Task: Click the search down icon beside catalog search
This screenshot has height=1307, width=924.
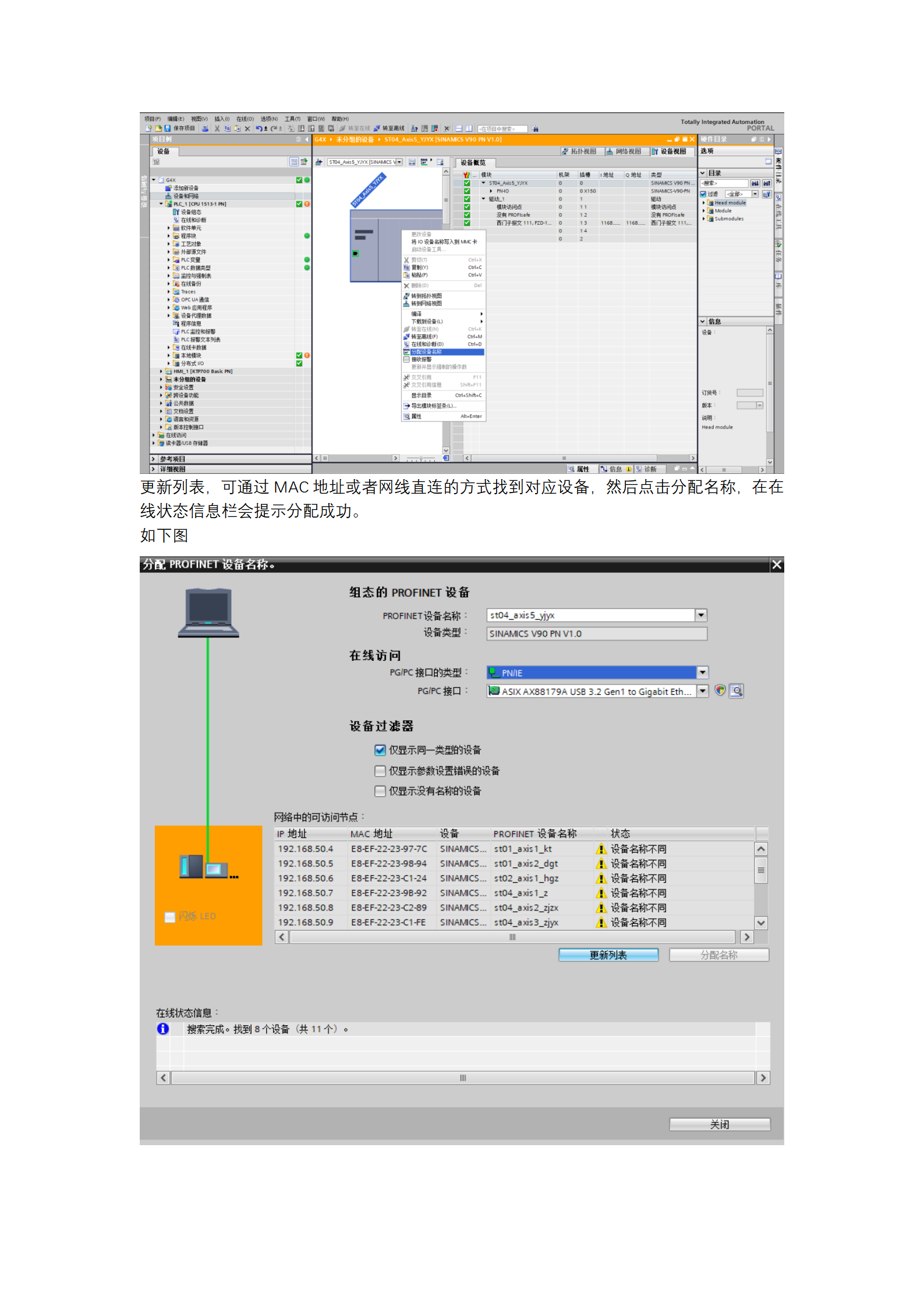Action: pos(755,183)
